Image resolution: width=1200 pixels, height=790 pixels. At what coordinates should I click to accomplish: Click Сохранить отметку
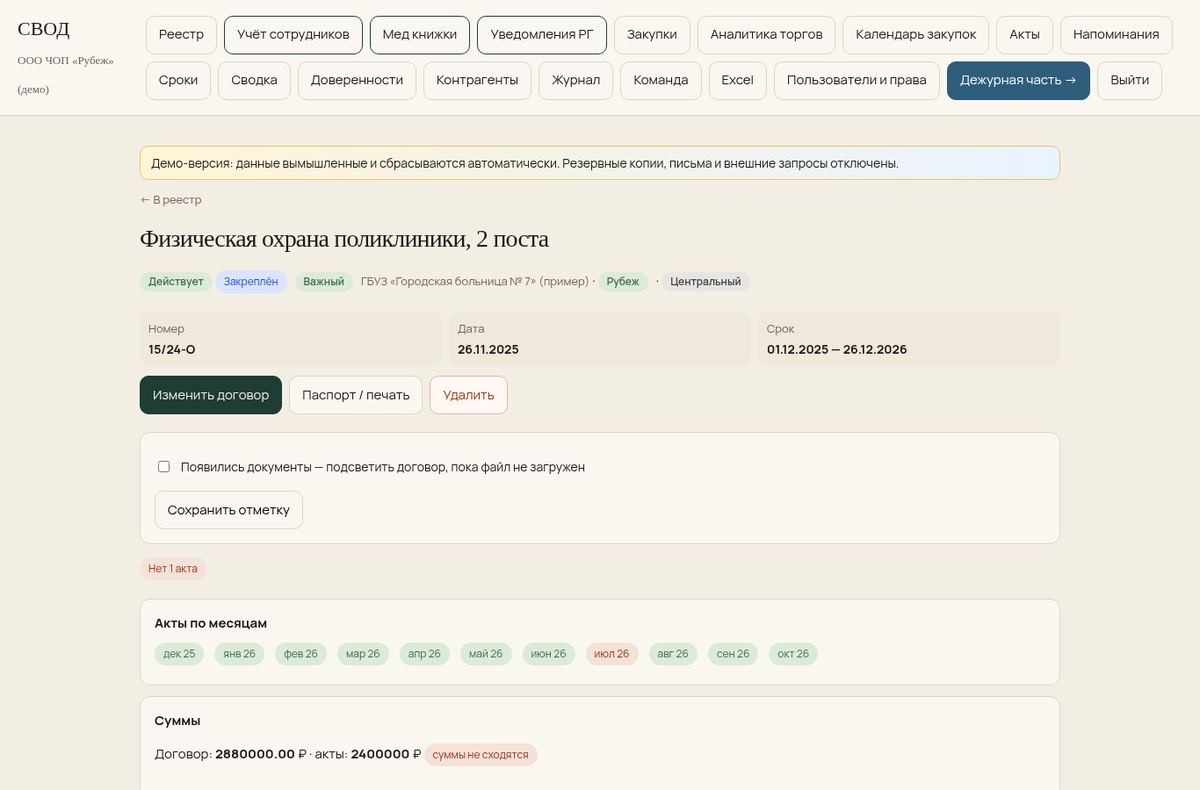(x=229, y=510)
